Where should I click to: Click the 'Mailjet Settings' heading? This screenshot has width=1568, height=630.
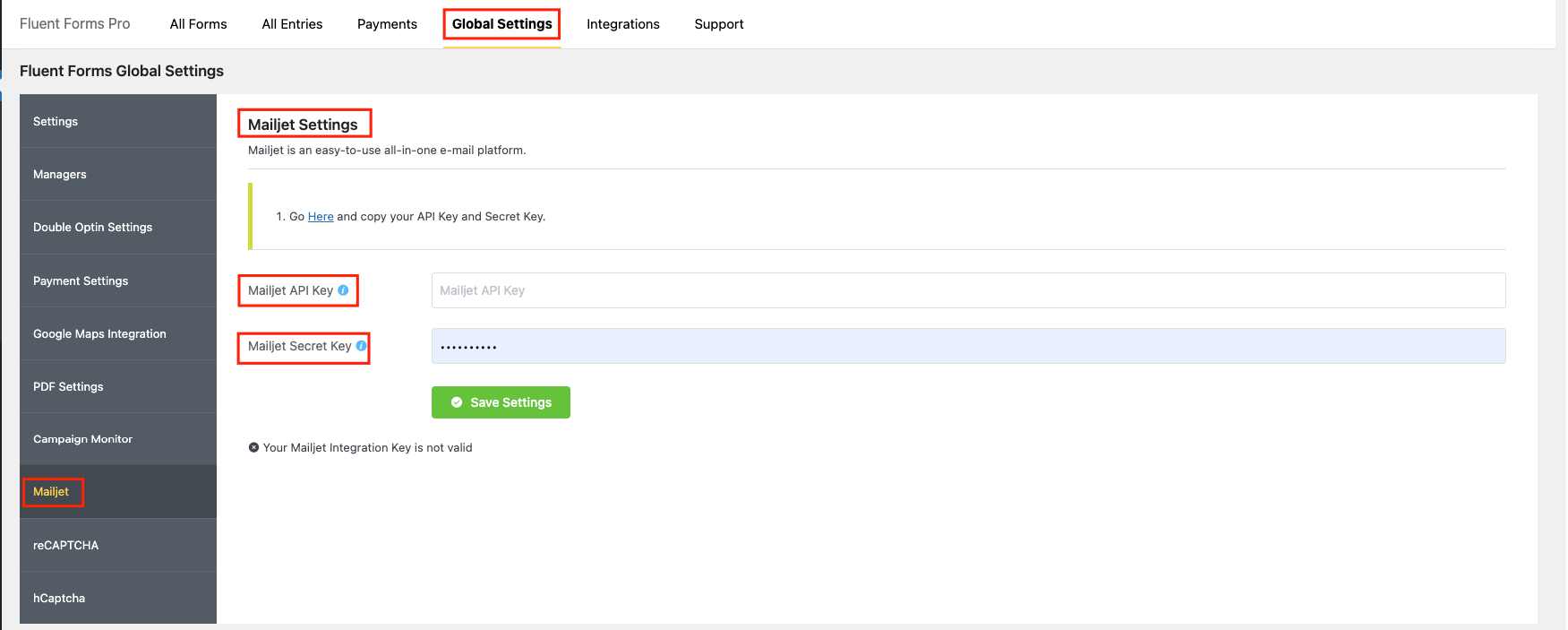tap(303, 125)
